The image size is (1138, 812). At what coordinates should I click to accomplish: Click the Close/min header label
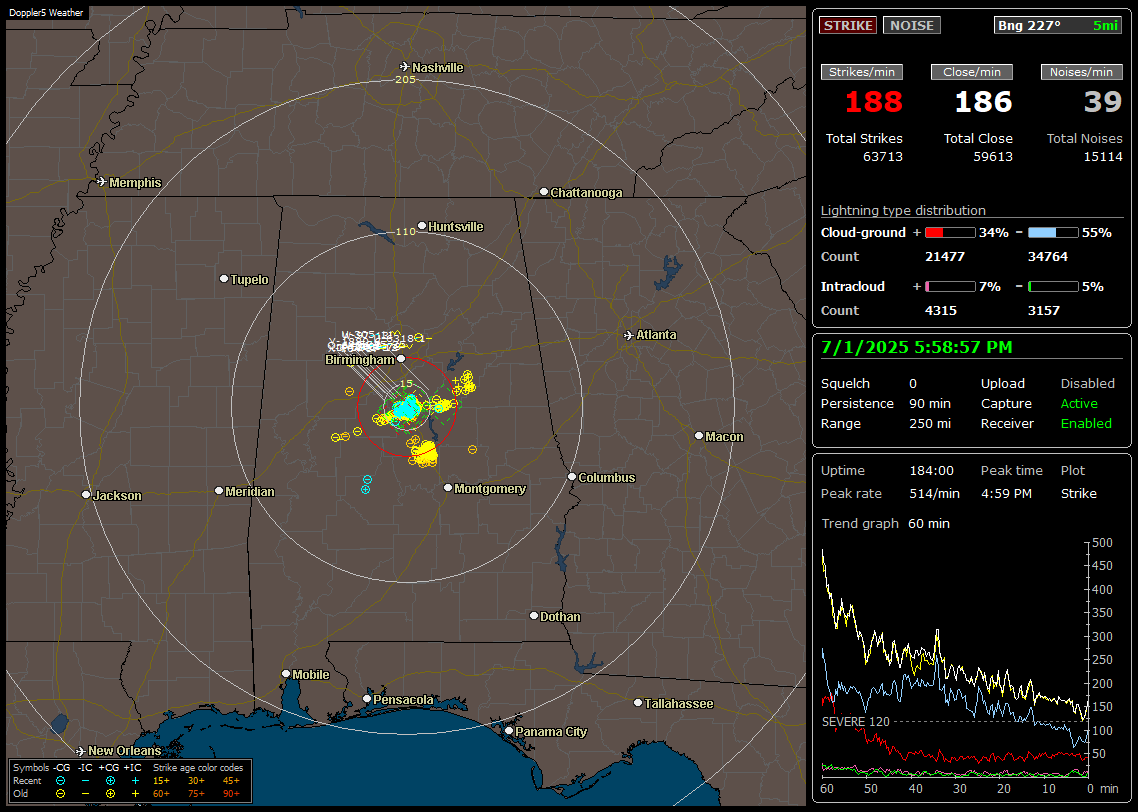972,72
